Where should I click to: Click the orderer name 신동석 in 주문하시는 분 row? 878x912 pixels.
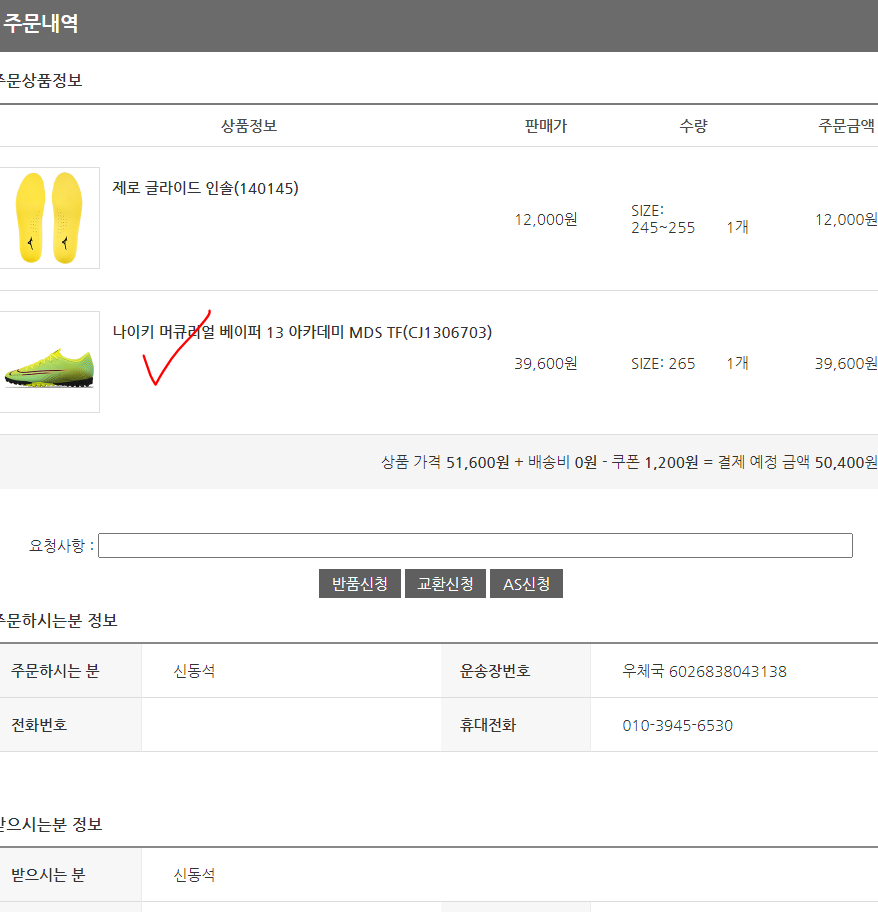coord(194,671)
